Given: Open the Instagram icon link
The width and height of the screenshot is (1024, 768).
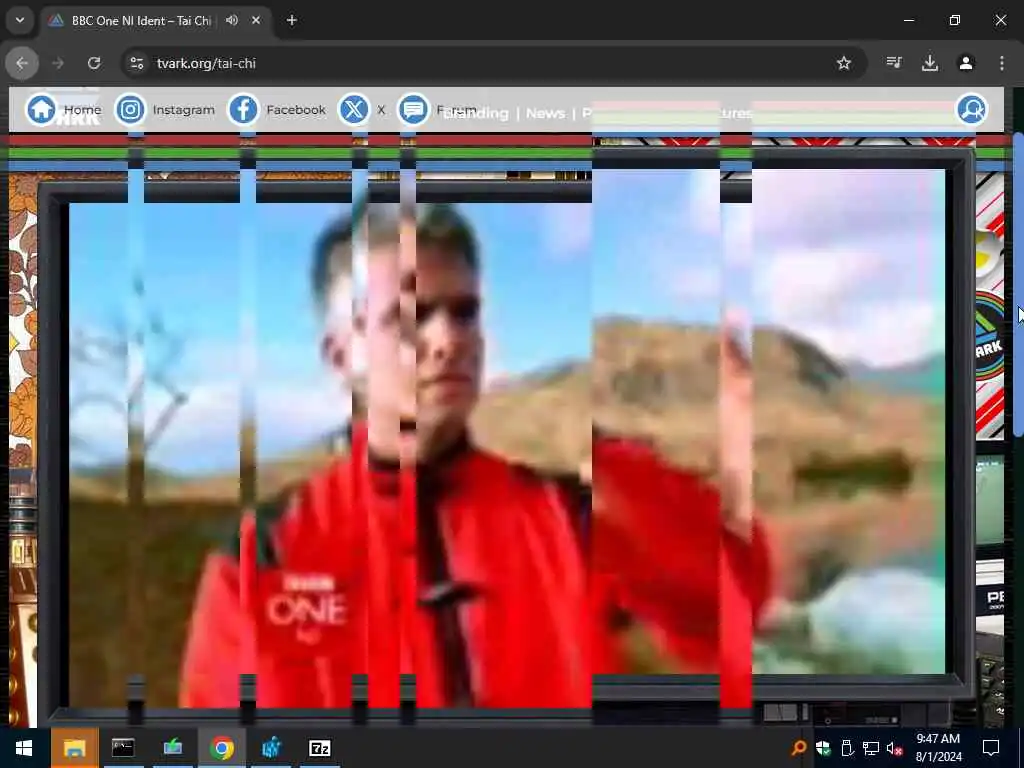Looking at the screenshot, I should click(131, 110).
